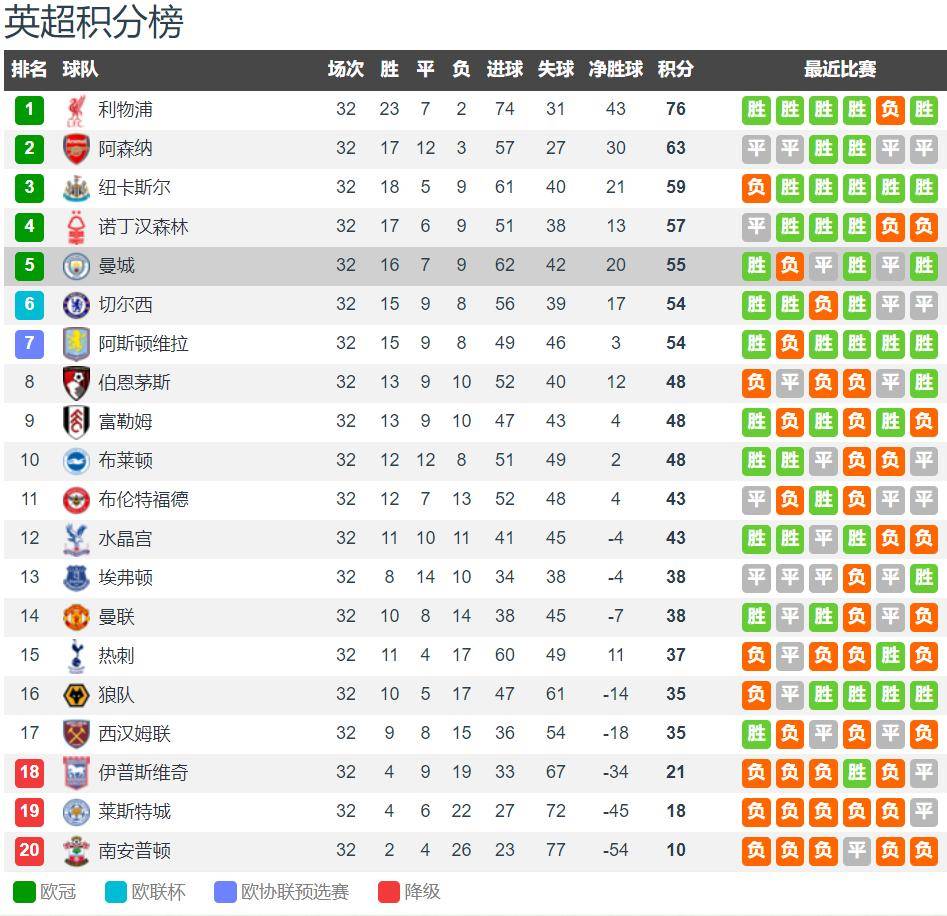The image size is (947, 916).
Task: Click the Newcastle club crest icon
Action: pos(76,188)
